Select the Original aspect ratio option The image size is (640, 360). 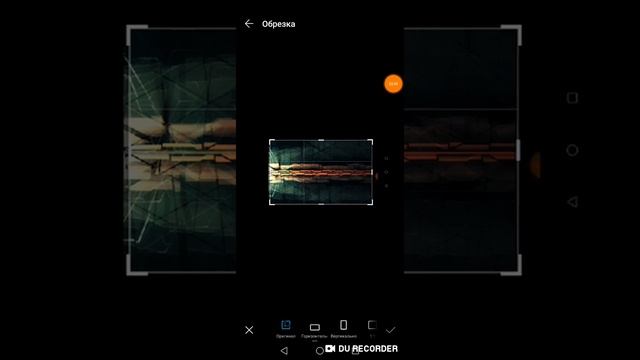coord(286,329)
